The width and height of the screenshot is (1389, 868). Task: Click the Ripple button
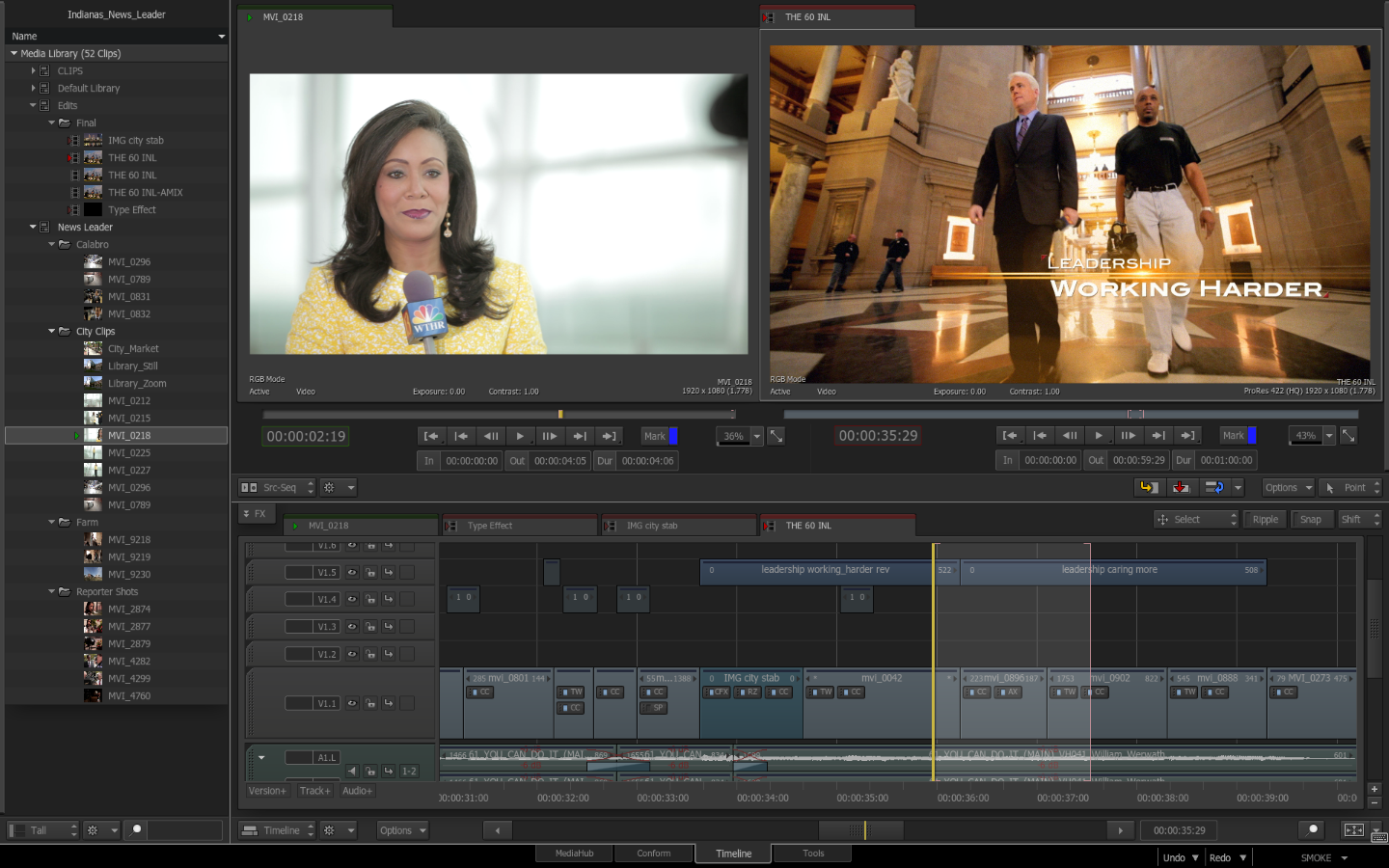[x=1265, y=519]
